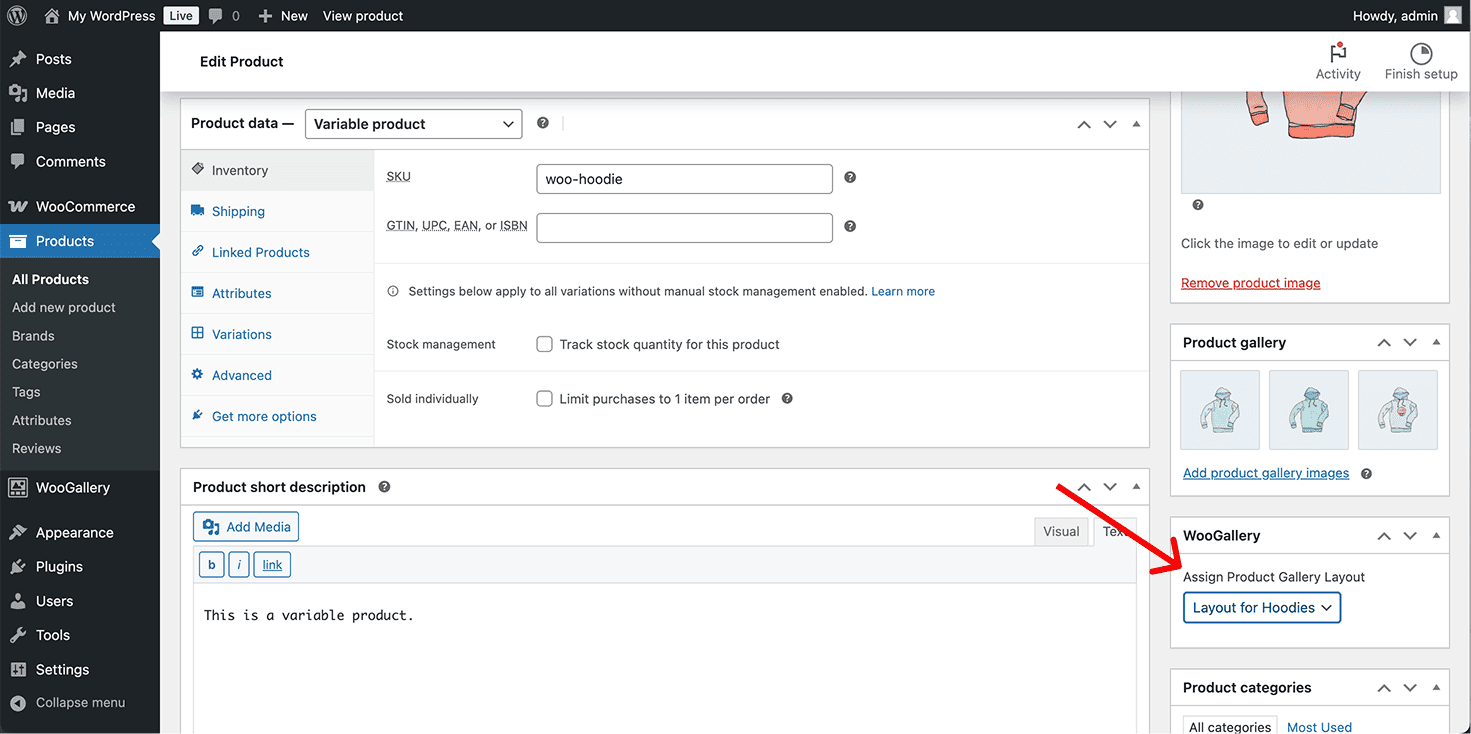The image size is (1471, 734).
Task: Click the Add Media button
Action: [x=246, y=527]
